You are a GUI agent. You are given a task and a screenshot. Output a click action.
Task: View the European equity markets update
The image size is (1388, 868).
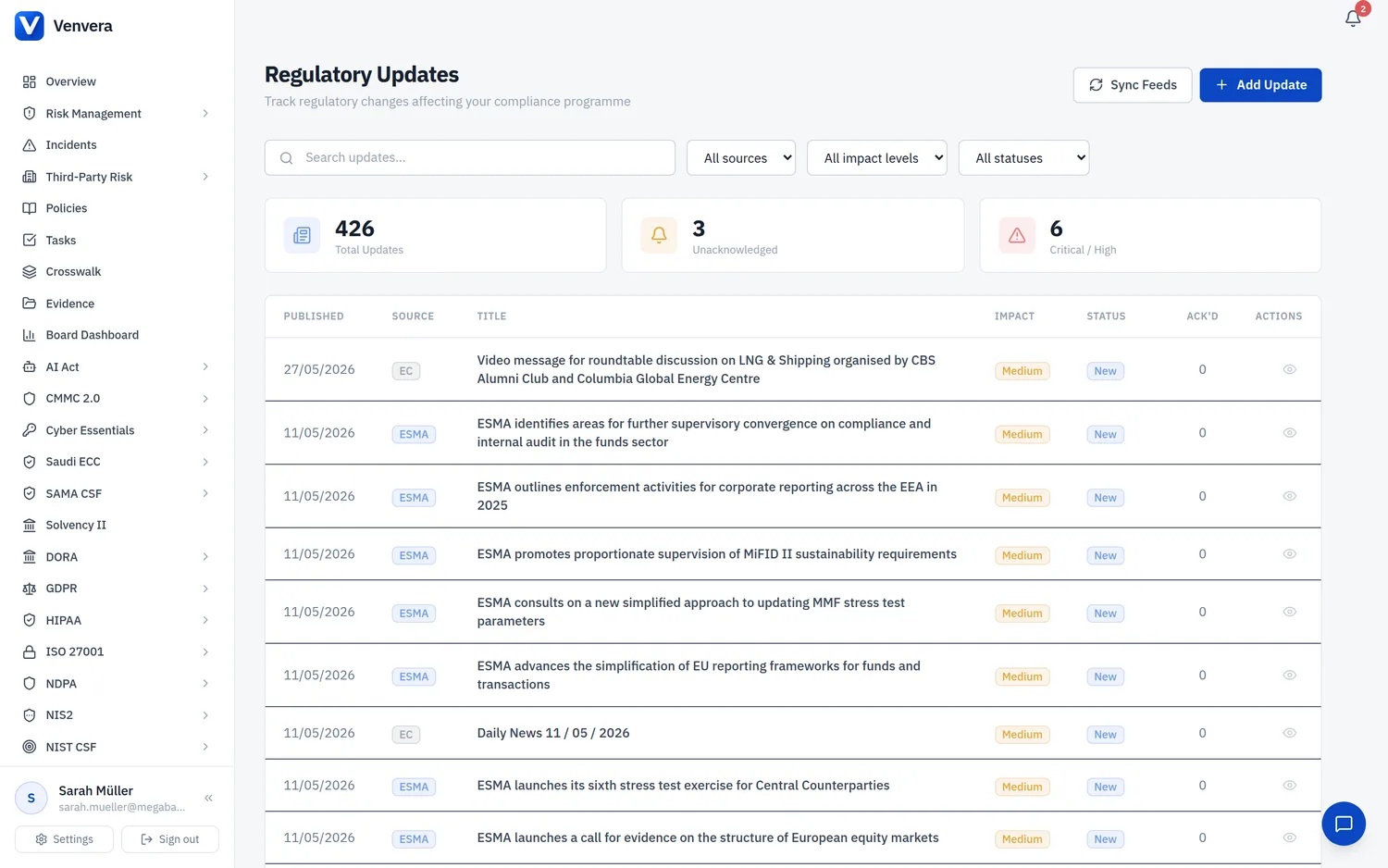click(x=1289, y=837)
